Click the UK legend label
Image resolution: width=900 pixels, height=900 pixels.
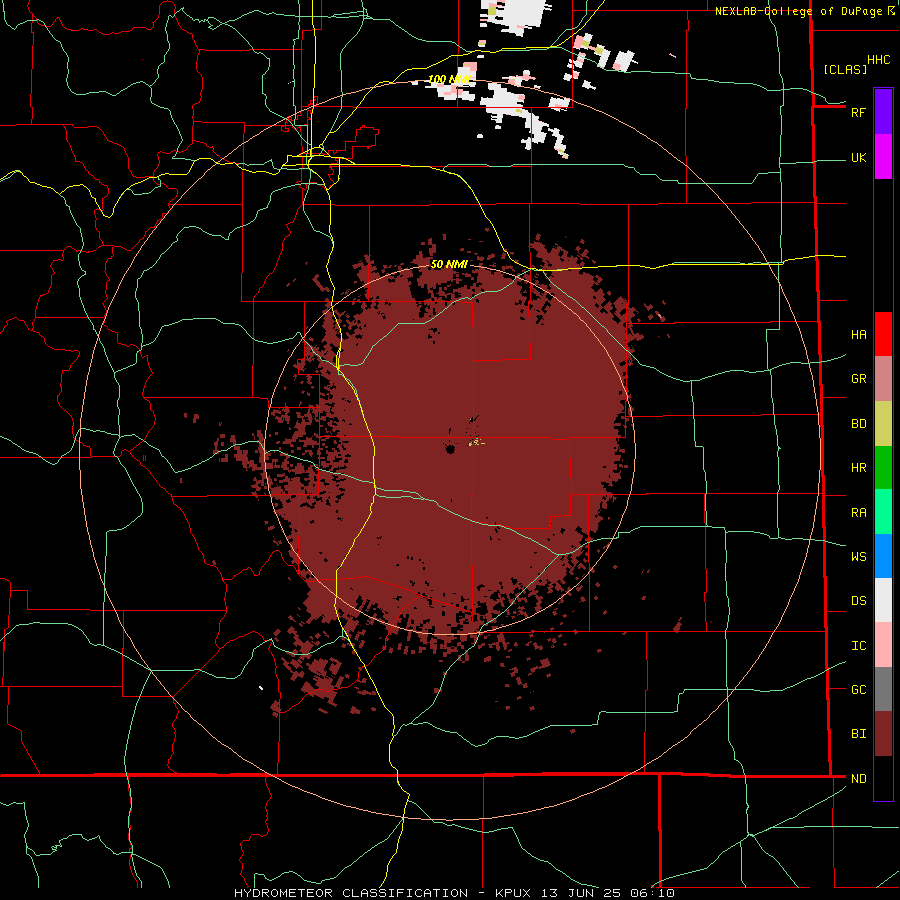(x=858, y=158)
